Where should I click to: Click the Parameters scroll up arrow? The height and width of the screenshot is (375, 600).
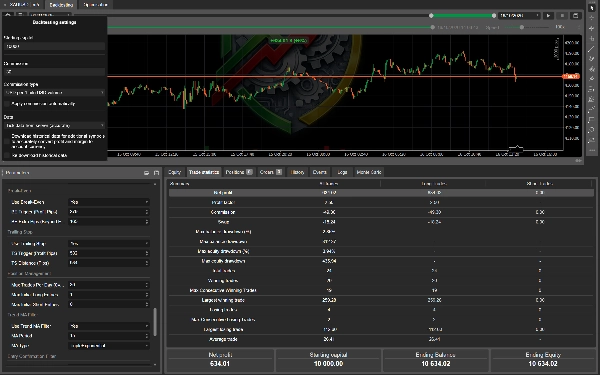click(155, 184)
